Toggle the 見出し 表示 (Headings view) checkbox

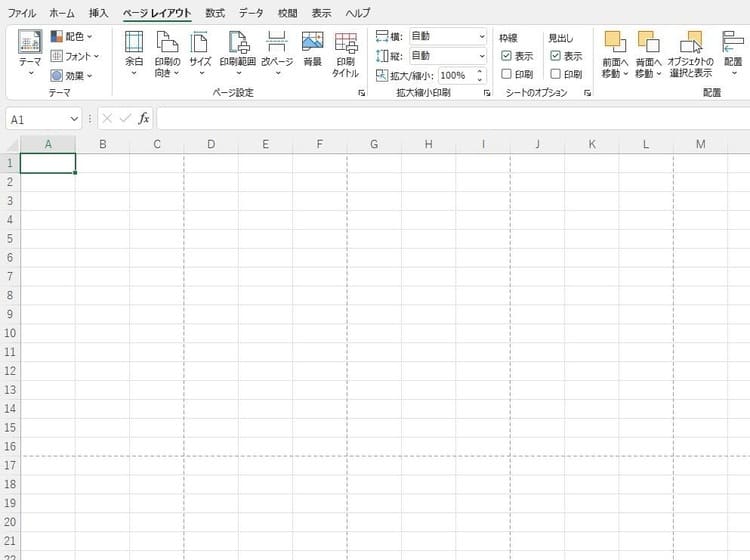point(555,56)
